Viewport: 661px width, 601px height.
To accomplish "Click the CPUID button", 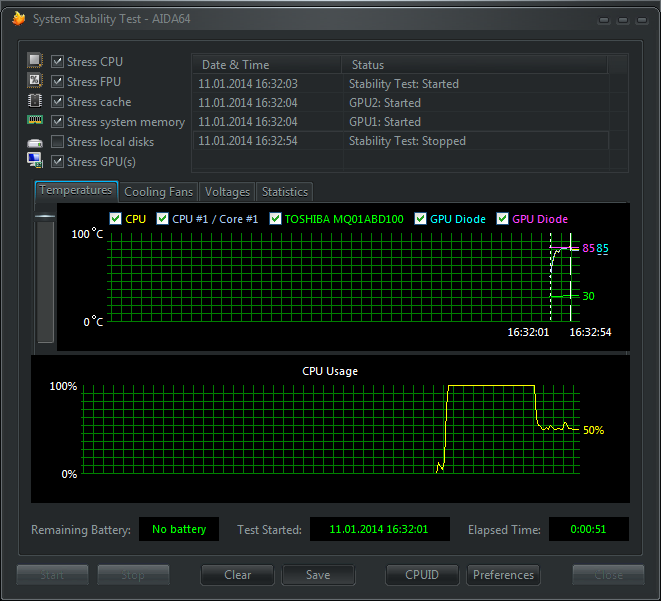I will click(422, 575).
